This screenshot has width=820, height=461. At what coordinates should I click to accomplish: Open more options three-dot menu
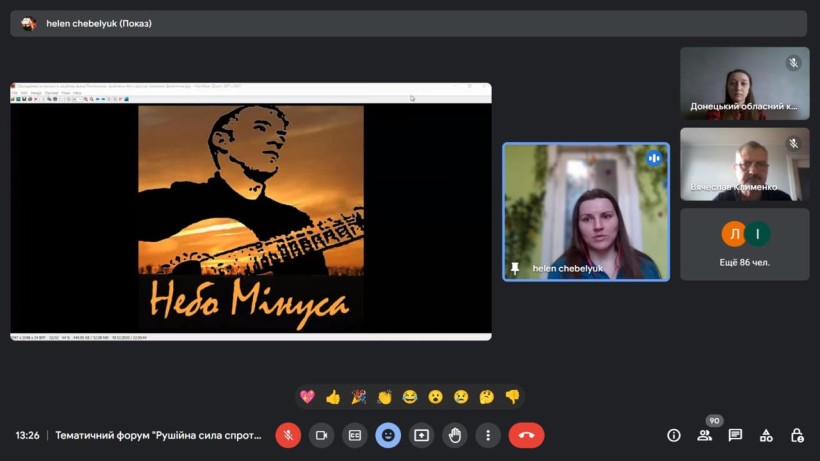pyautogui.click(x=488, y=435)
